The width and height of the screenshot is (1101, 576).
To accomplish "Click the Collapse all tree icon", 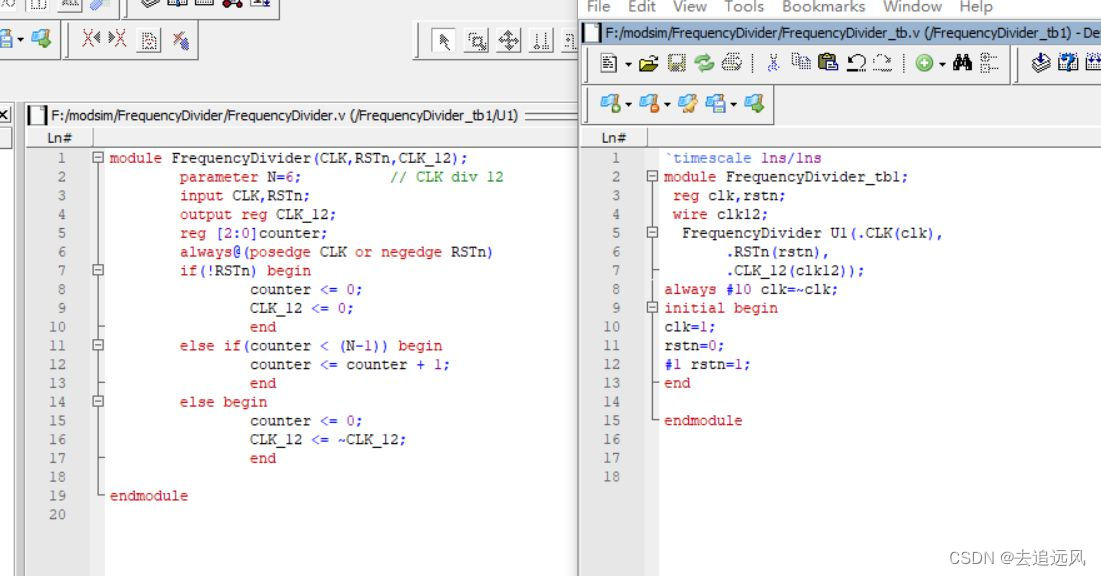I will pyautogui.click(x=989, y=63).
